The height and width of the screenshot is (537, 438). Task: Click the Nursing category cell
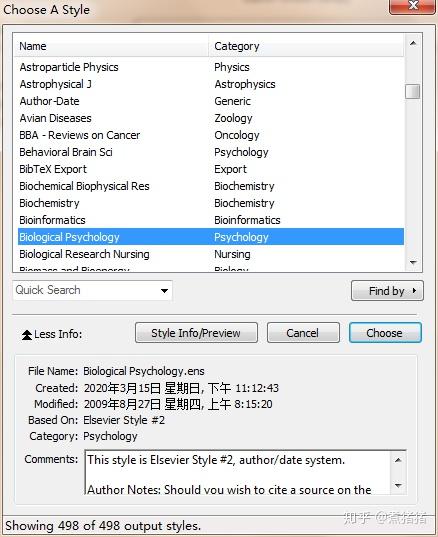tap(232, 254)
